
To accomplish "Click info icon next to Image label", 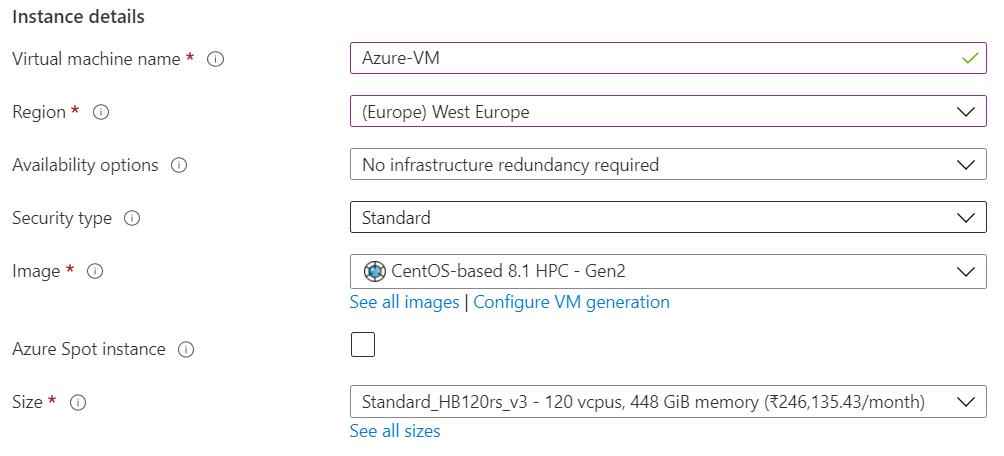I will (96, 271).
